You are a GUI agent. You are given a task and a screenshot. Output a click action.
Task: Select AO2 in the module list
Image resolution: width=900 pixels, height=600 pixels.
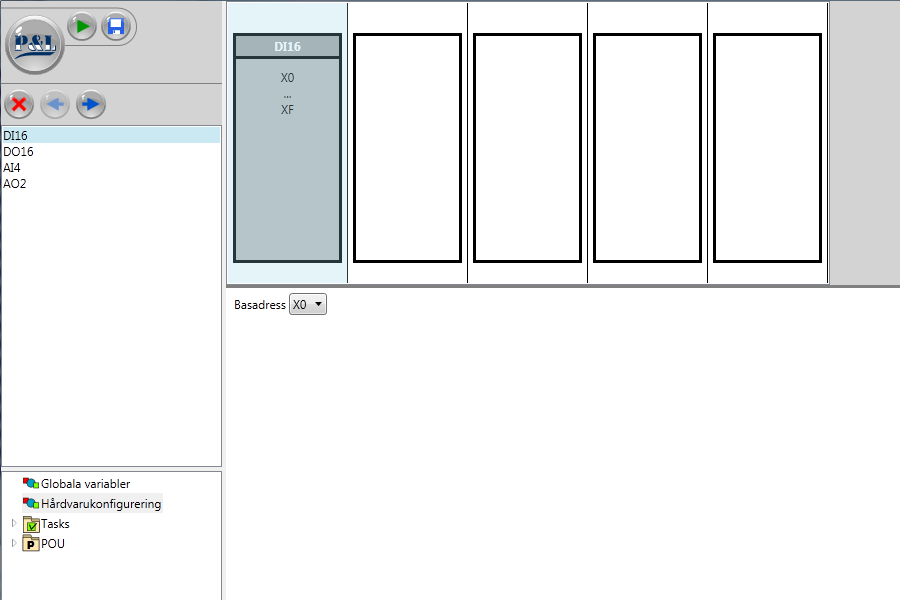tap(111, 184)
